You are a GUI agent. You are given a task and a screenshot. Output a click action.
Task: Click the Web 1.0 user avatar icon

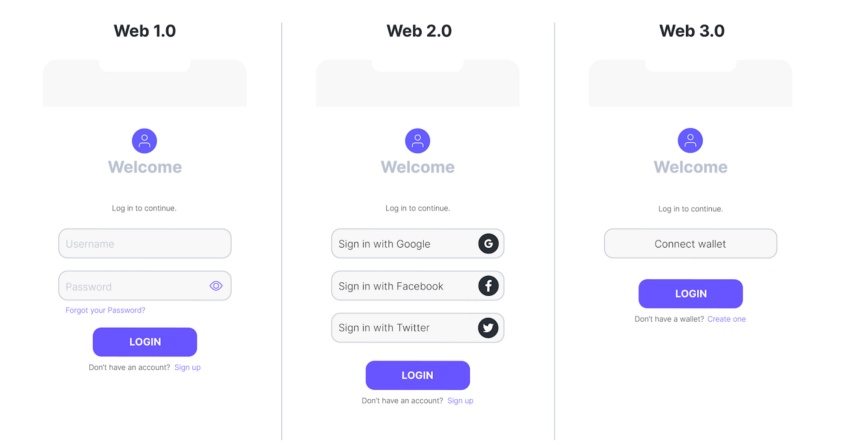pyautogui.click(x=144, y=141)
